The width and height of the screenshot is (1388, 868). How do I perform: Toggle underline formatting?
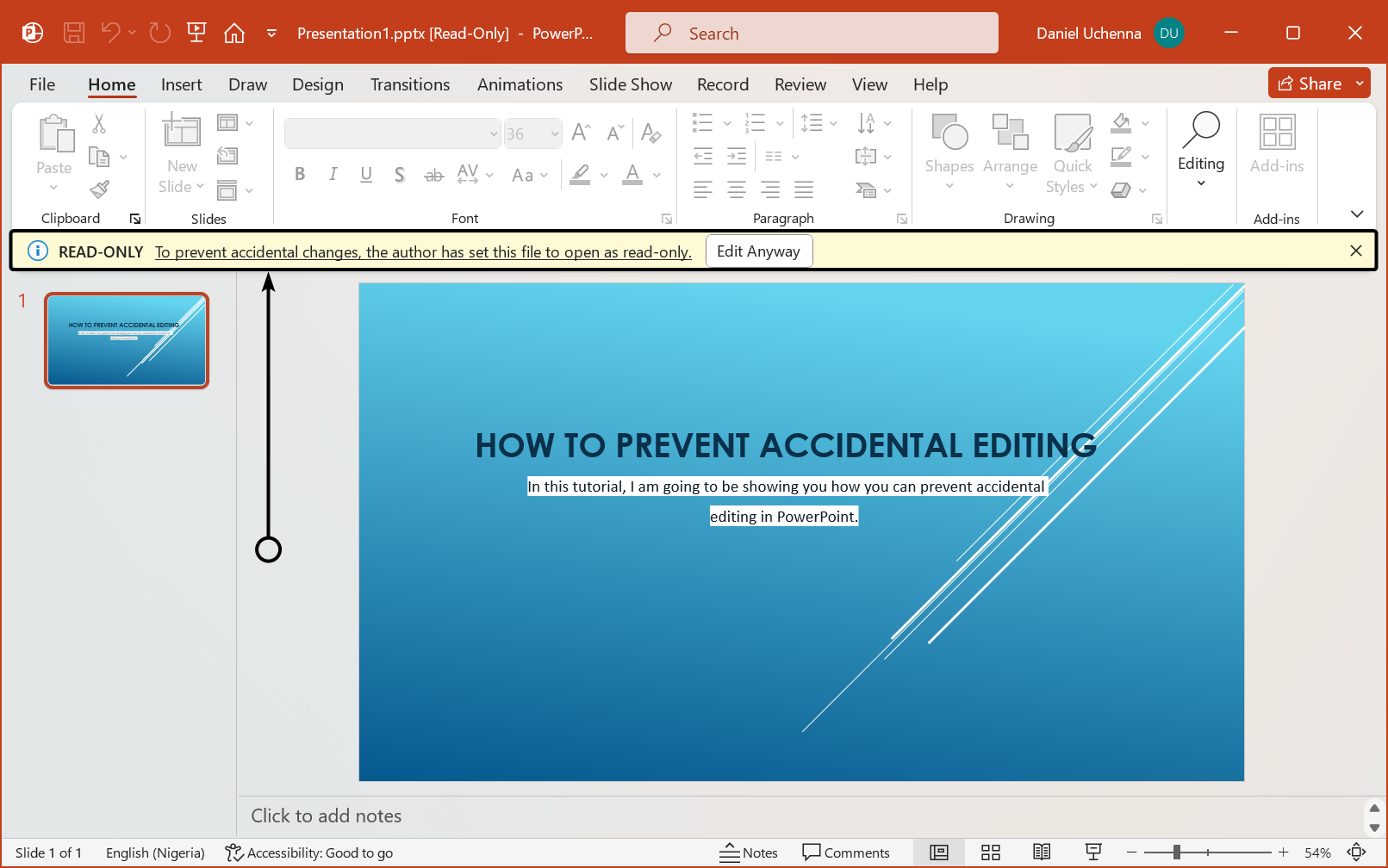[x=366, y=174]
